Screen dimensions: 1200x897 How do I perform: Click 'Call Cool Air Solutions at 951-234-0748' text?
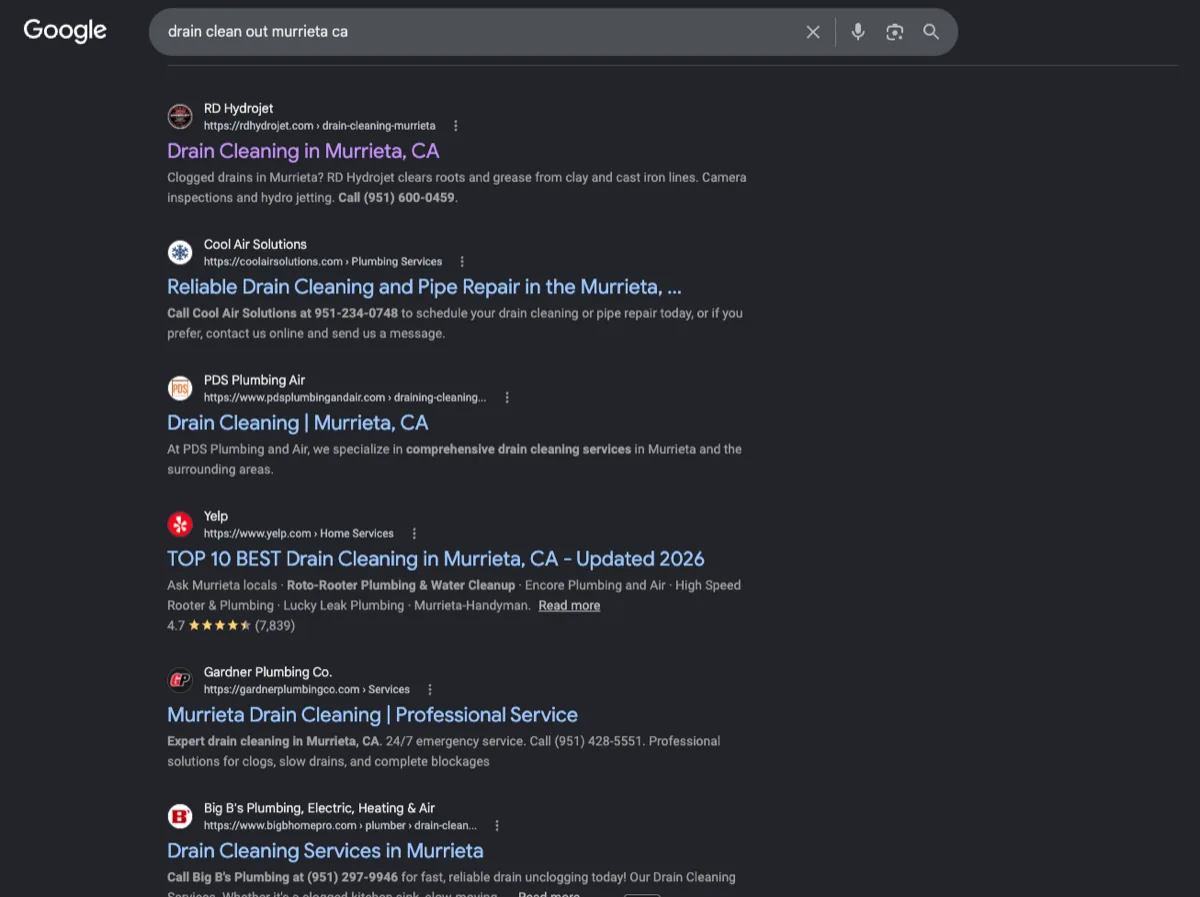[x=283, y=314]
